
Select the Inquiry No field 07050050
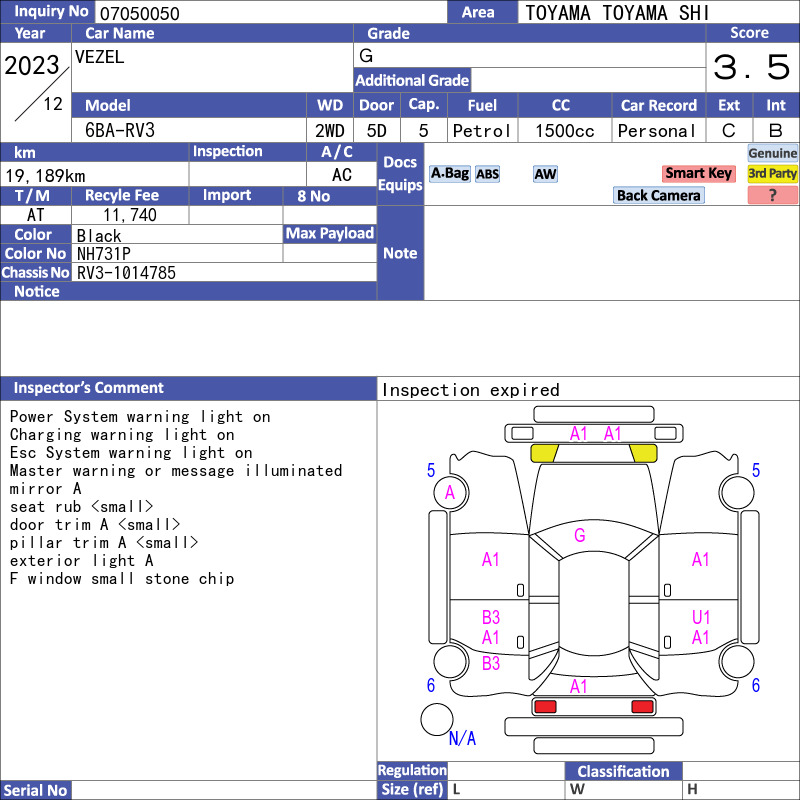[x=271, y=12]
